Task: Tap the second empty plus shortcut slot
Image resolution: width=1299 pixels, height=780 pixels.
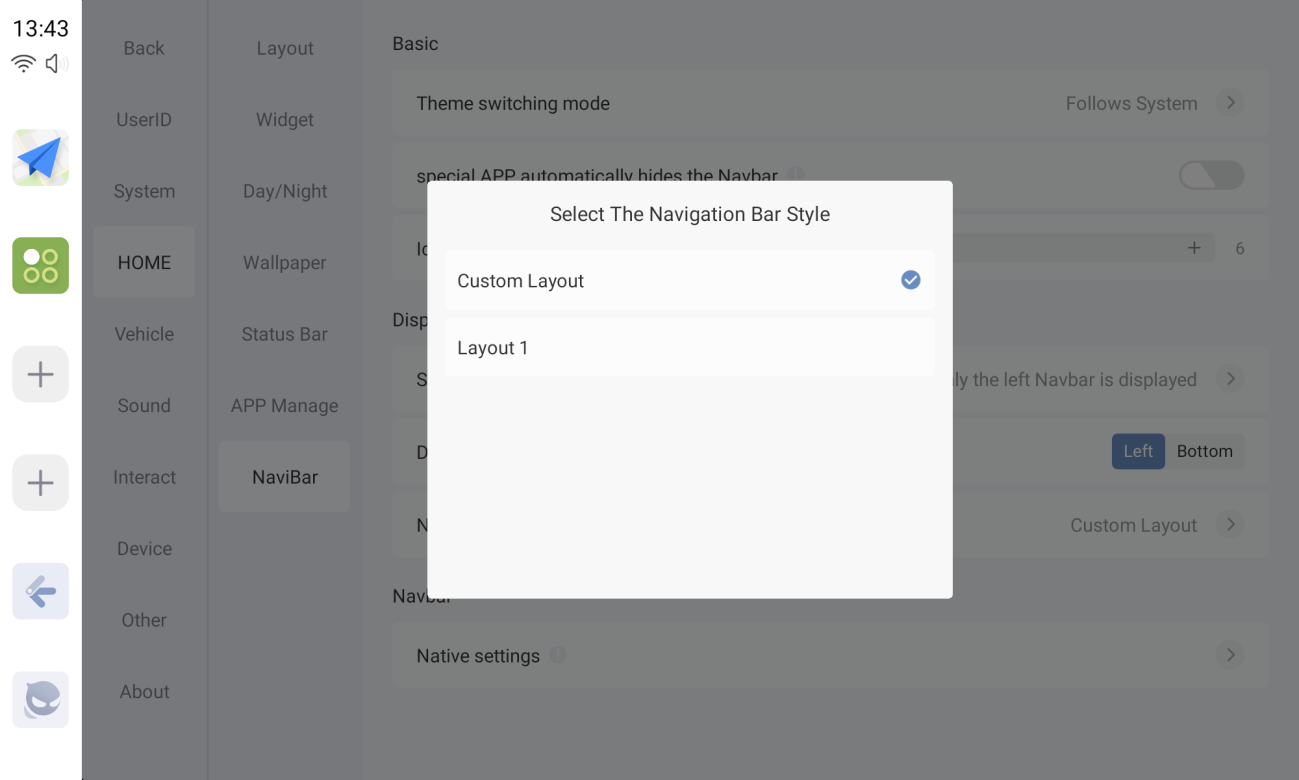Action: tap(41, 483)
